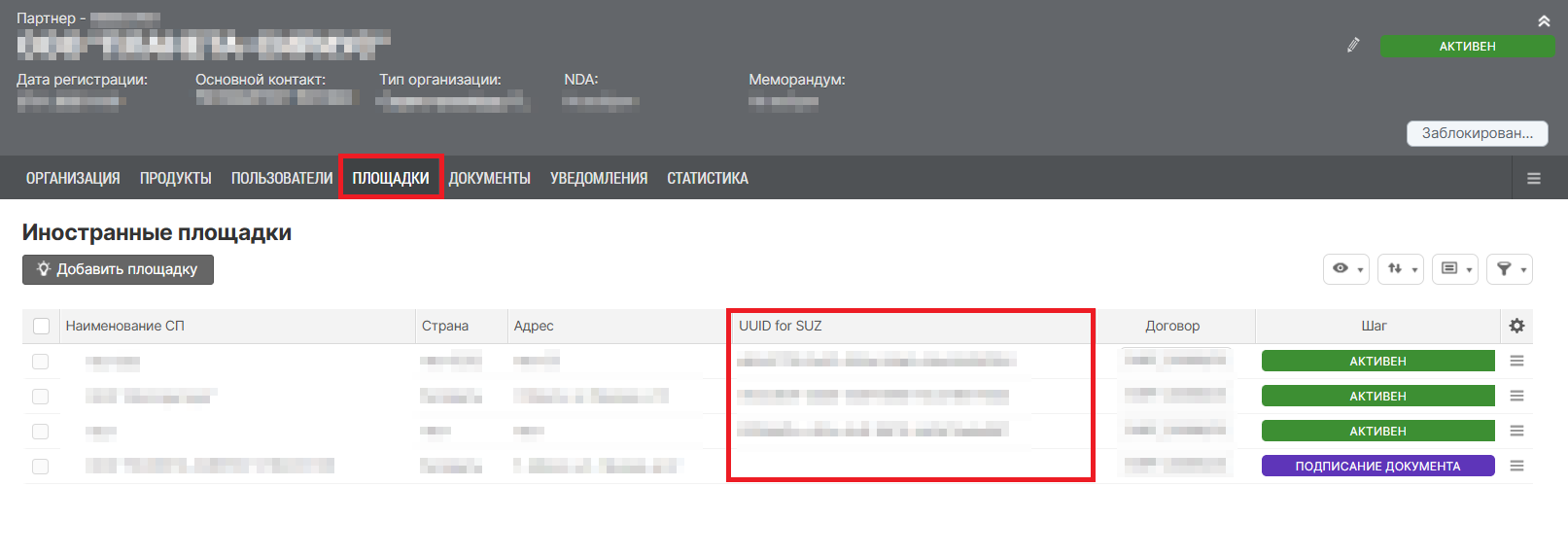
Task: Open the filter funnel dropdown
Action: [x=1510, y=269]
